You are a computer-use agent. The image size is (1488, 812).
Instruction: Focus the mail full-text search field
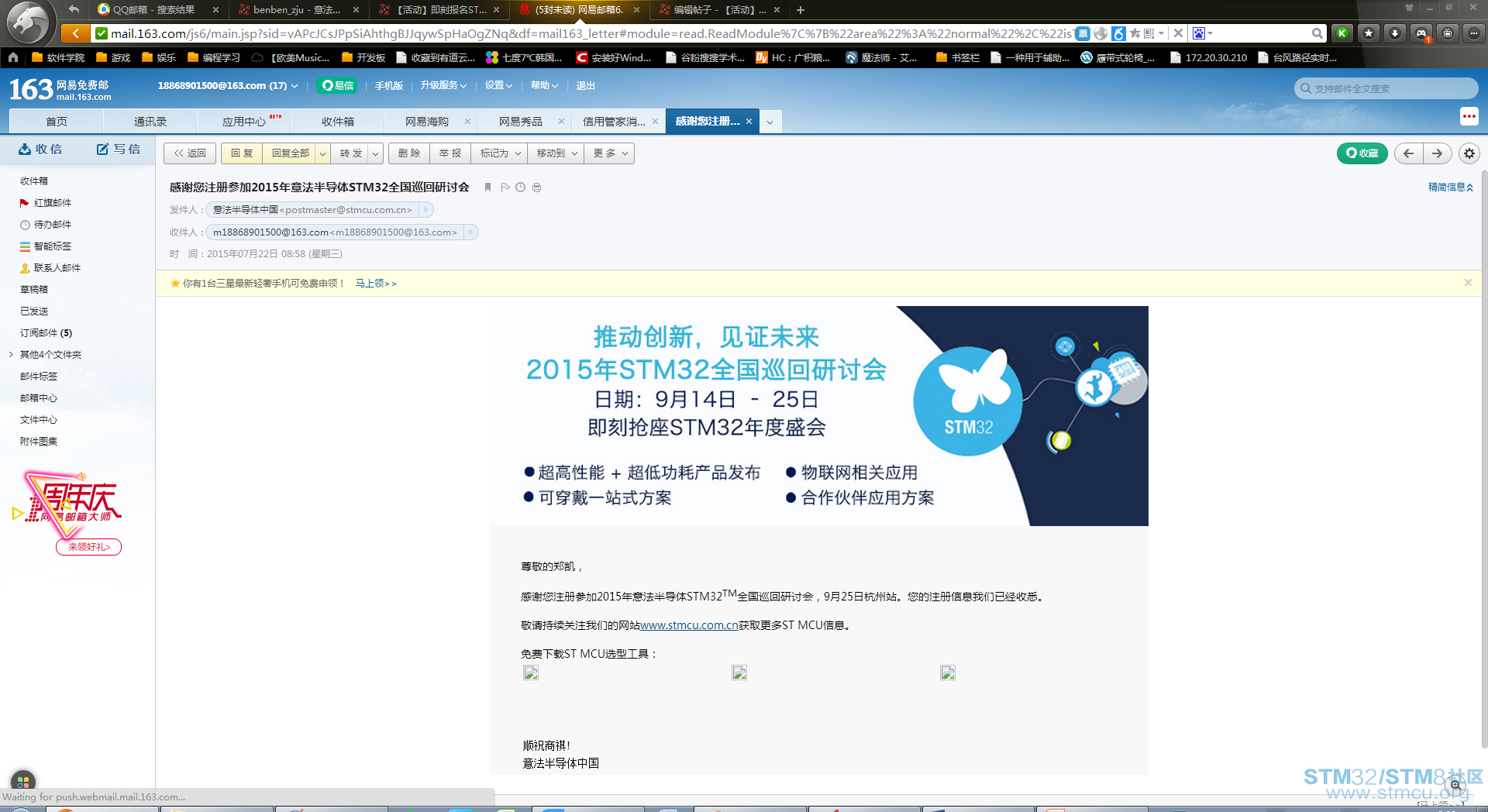tap(1386, 88)
